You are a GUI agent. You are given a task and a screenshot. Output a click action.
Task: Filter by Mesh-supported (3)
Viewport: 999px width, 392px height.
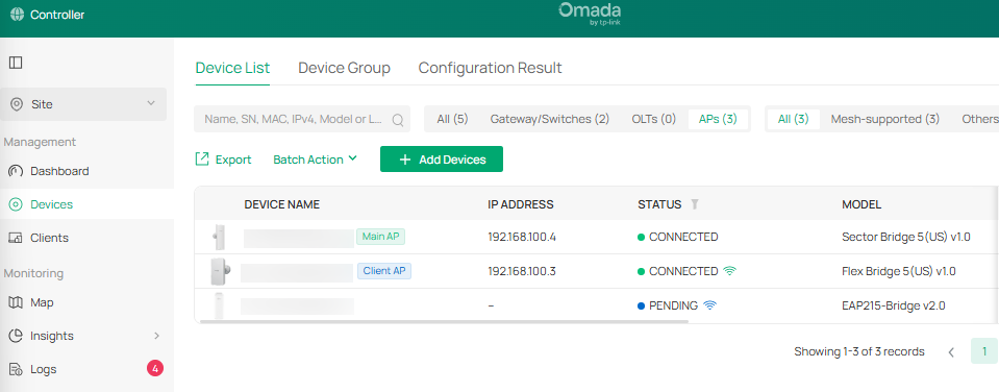(x=885, y=119)
